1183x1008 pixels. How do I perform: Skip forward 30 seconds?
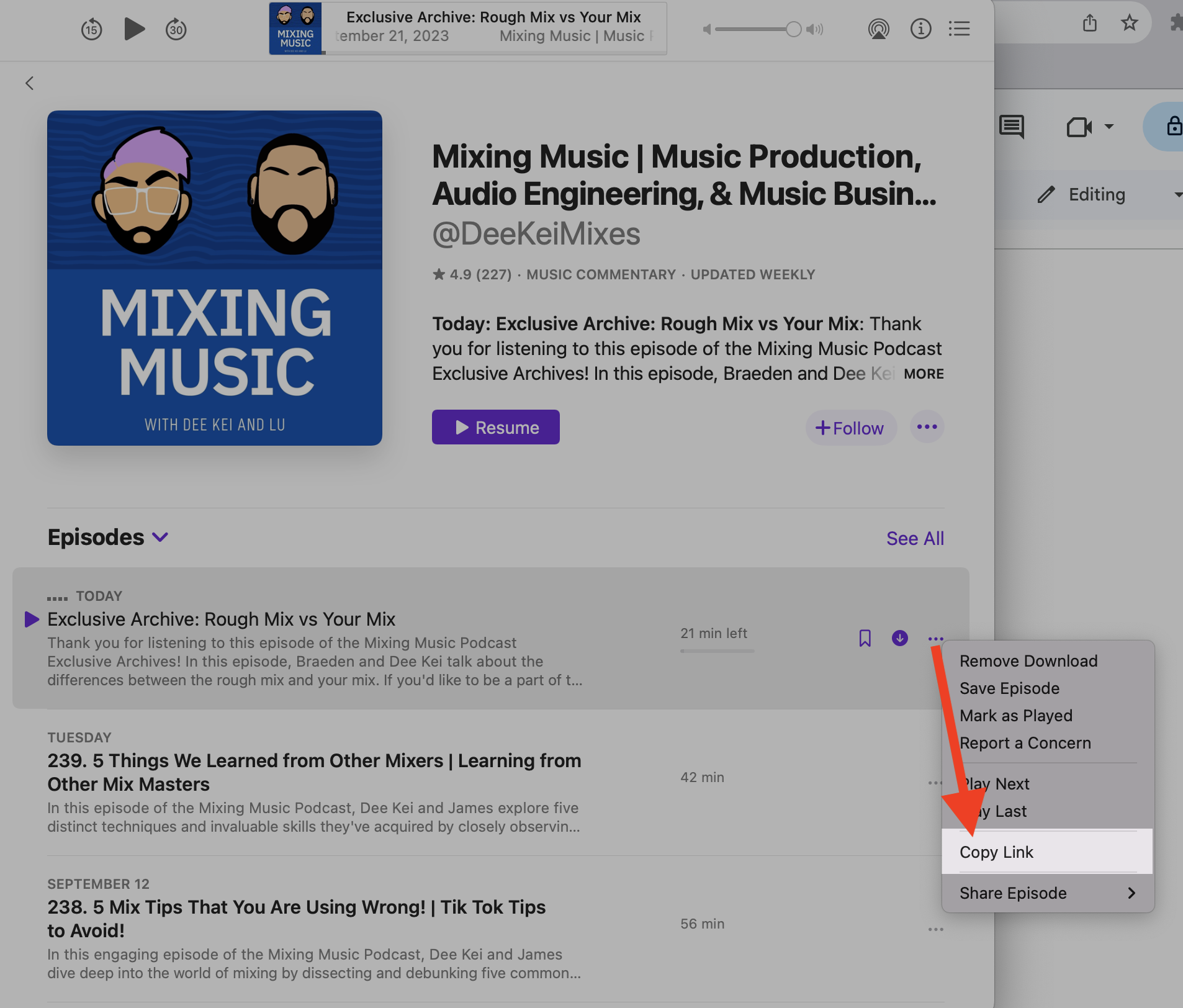coord(176,29)
